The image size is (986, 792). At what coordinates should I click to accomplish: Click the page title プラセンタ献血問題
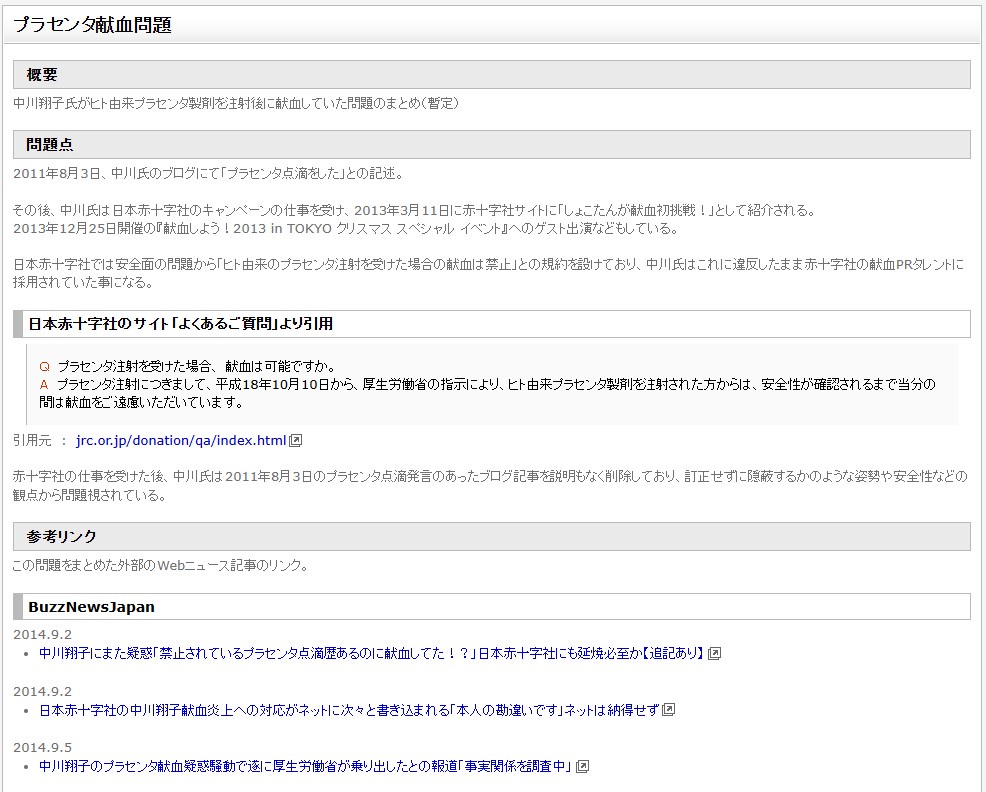click(92, 26)
